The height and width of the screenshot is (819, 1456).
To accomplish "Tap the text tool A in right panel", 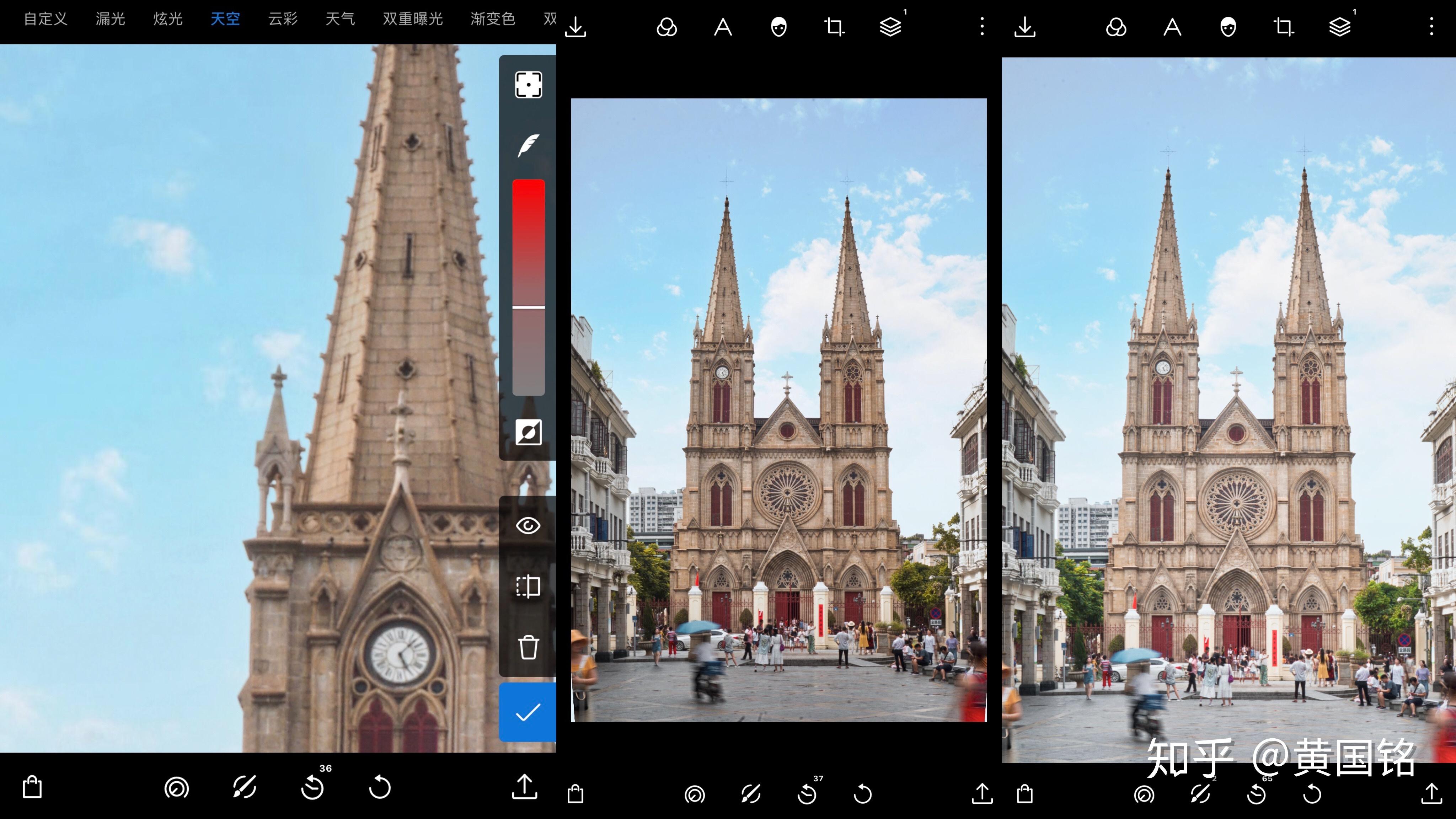I will tap(1172, 27).
